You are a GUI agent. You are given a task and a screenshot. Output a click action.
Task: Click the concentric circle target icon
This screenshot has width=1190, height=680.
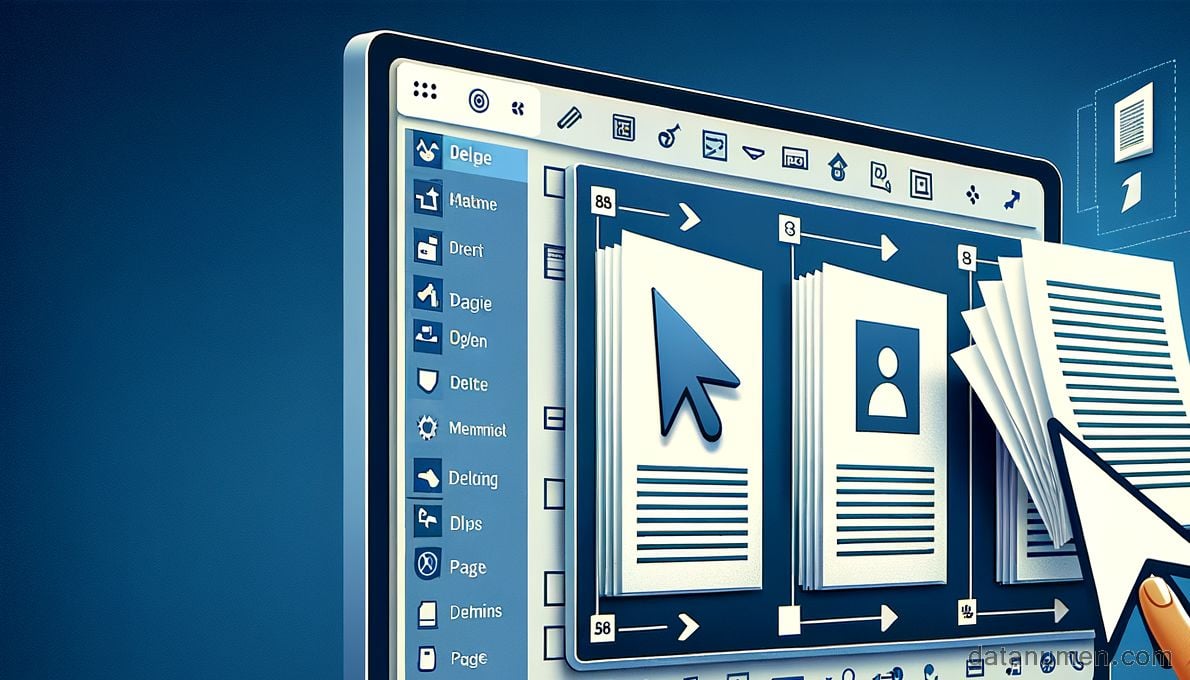479,100
